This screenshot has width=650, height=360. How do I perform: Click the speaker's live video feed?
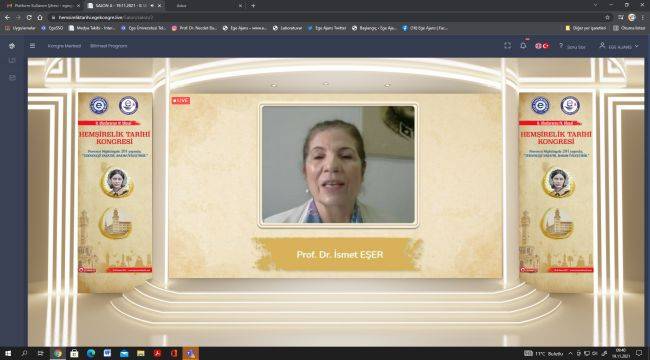(x=338, y=164)
